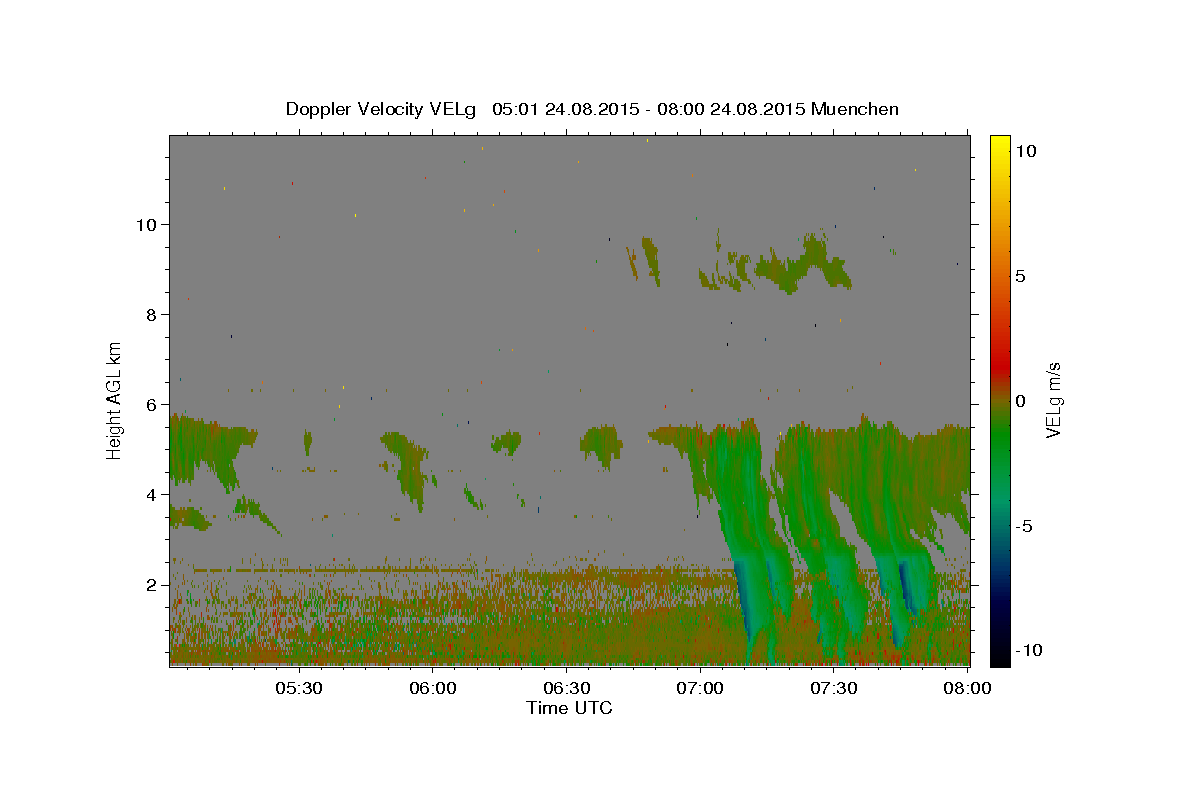This screenshot has width=1200, height=800.
Task: Click the 06:00 time tick label
Action: coord(432,688)
